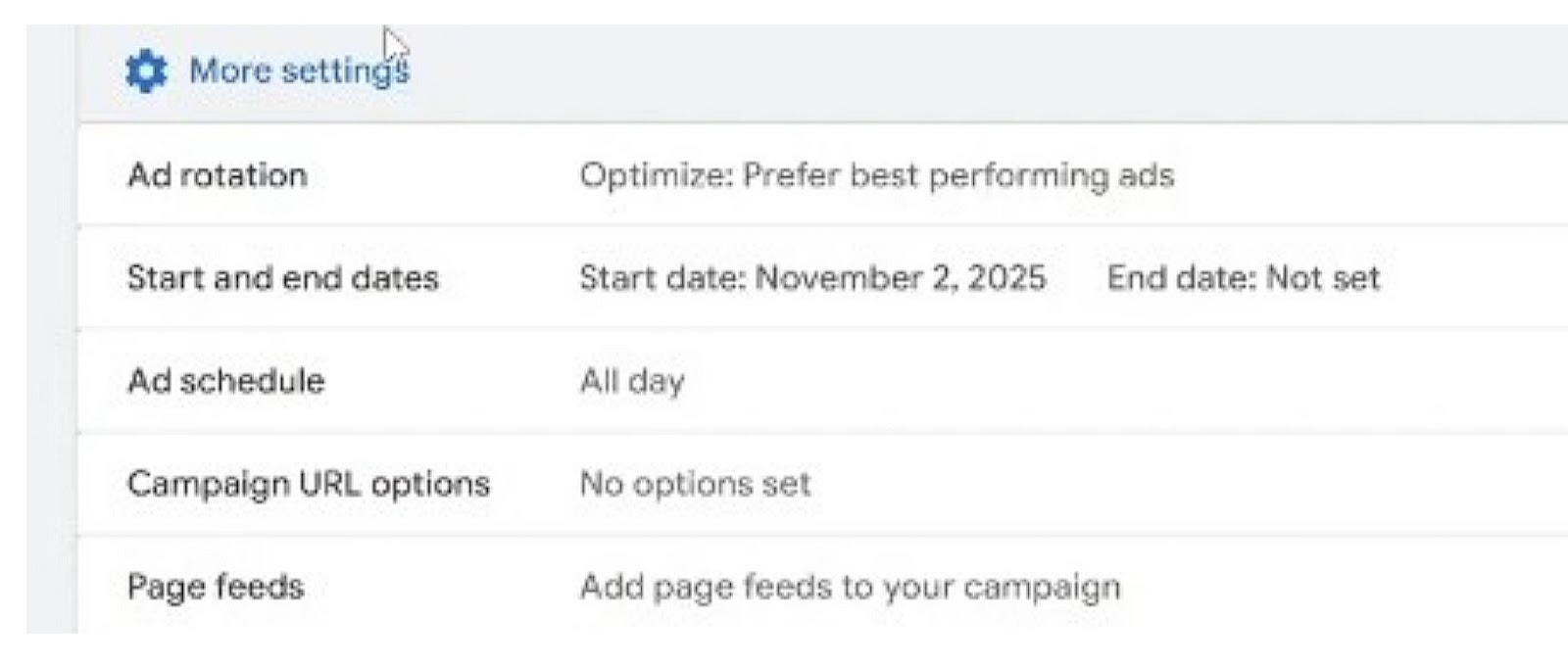Screen dimensions: 1568x666
Task: Click the End date label text
Action: coord(1181,278)
